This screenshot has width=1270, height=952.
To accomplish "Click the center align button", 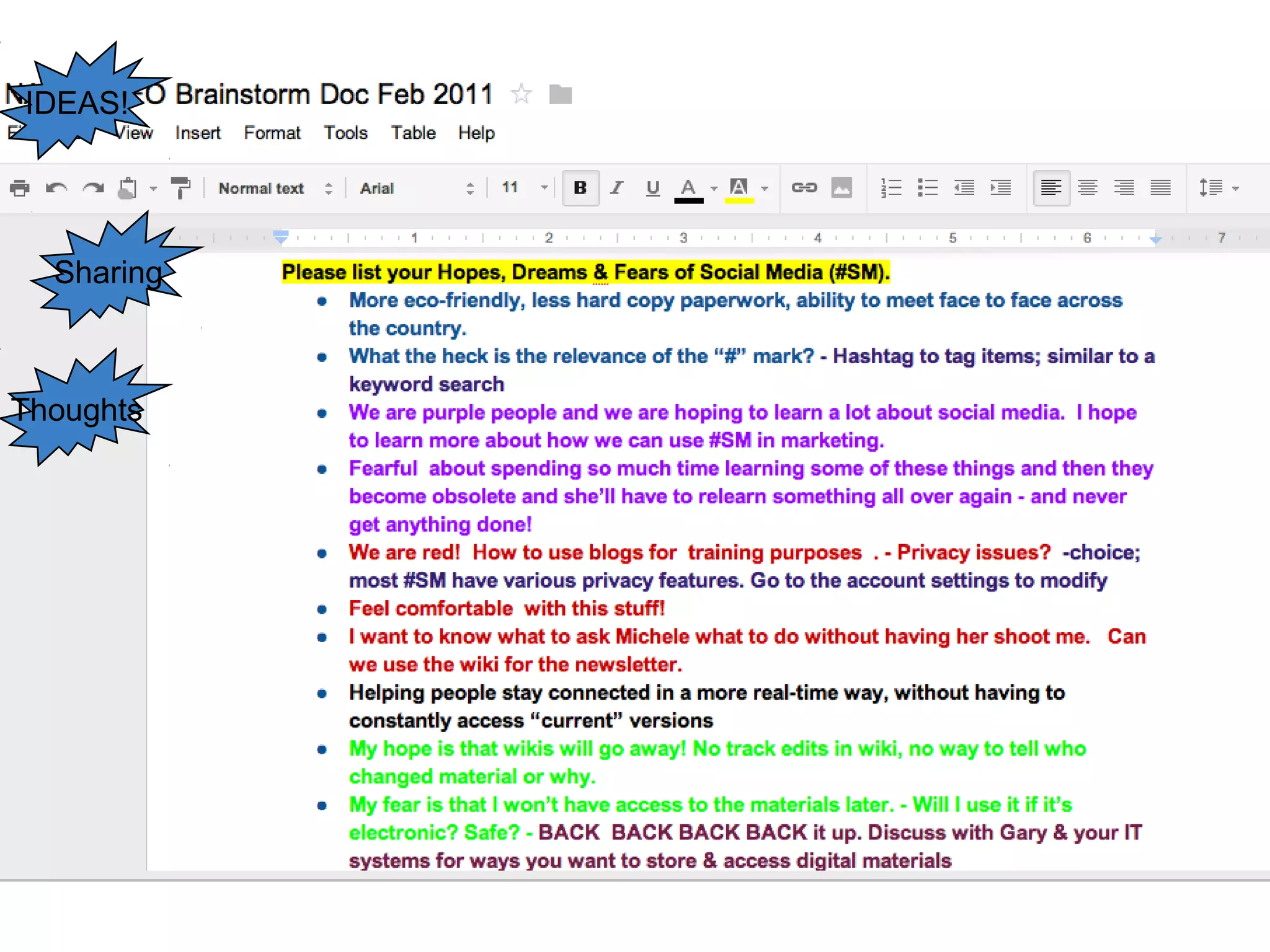I will (x=1088, y=188).
